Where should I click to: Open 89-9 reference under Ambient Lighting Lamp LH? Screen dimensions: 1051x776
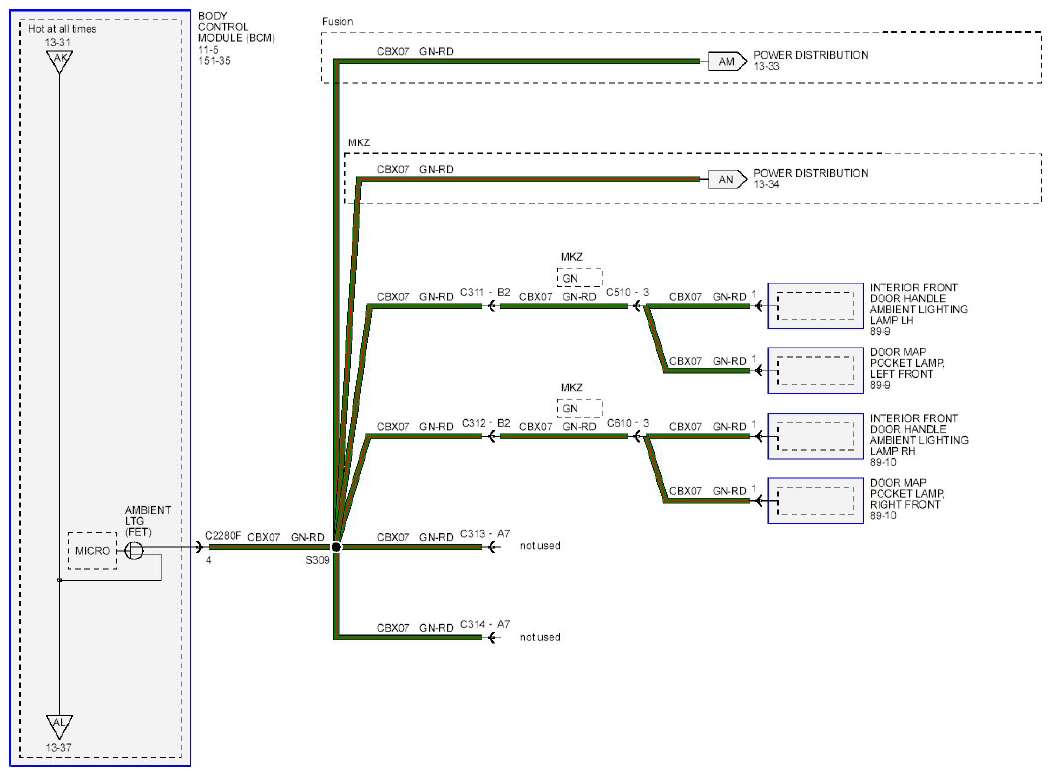[x=880, y=331]
